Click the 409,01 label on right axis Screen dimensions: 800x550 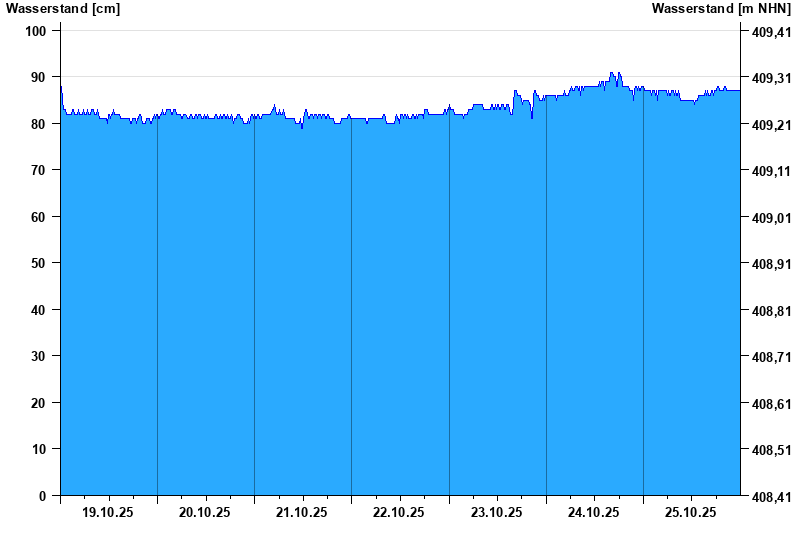click(x=771, y=218)
